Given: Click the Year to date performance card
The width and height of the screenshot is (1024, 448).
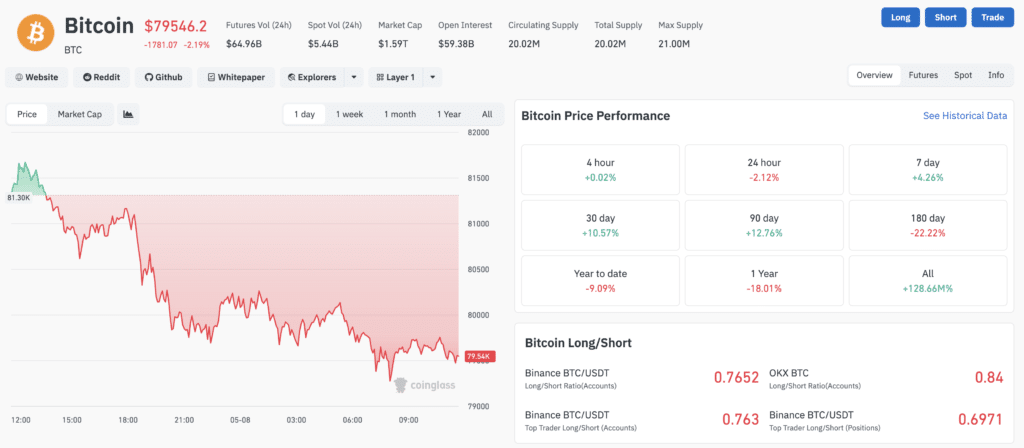Looking at the screenshot, I should tap(600, 281).
